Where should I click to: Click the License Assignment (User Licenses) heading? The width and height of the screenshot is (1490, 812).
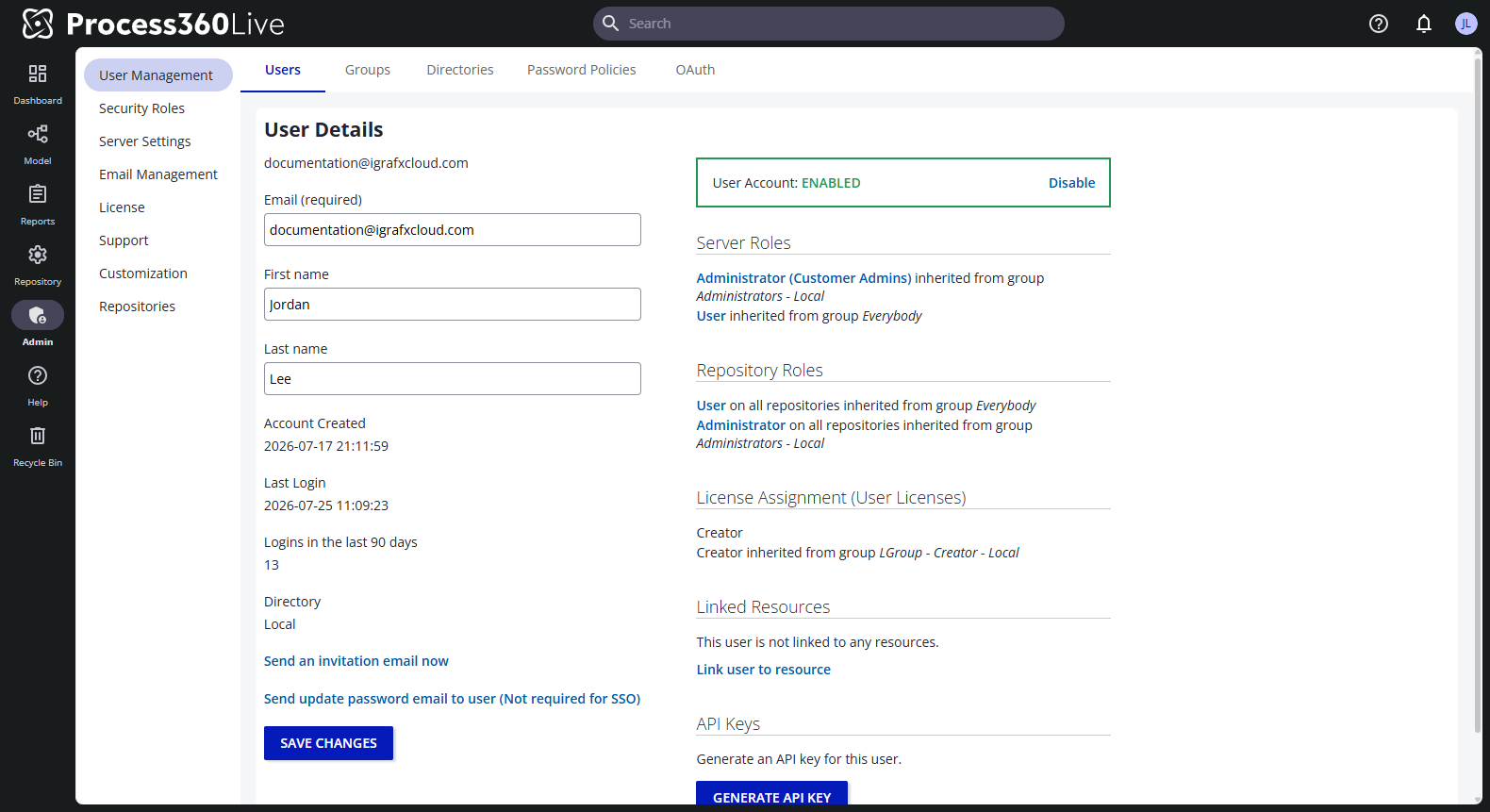(831, 497)
